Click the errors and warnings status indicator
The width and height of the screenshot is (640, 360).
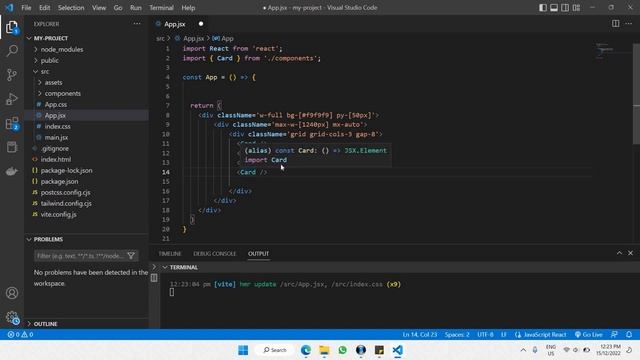click(20, 334)
